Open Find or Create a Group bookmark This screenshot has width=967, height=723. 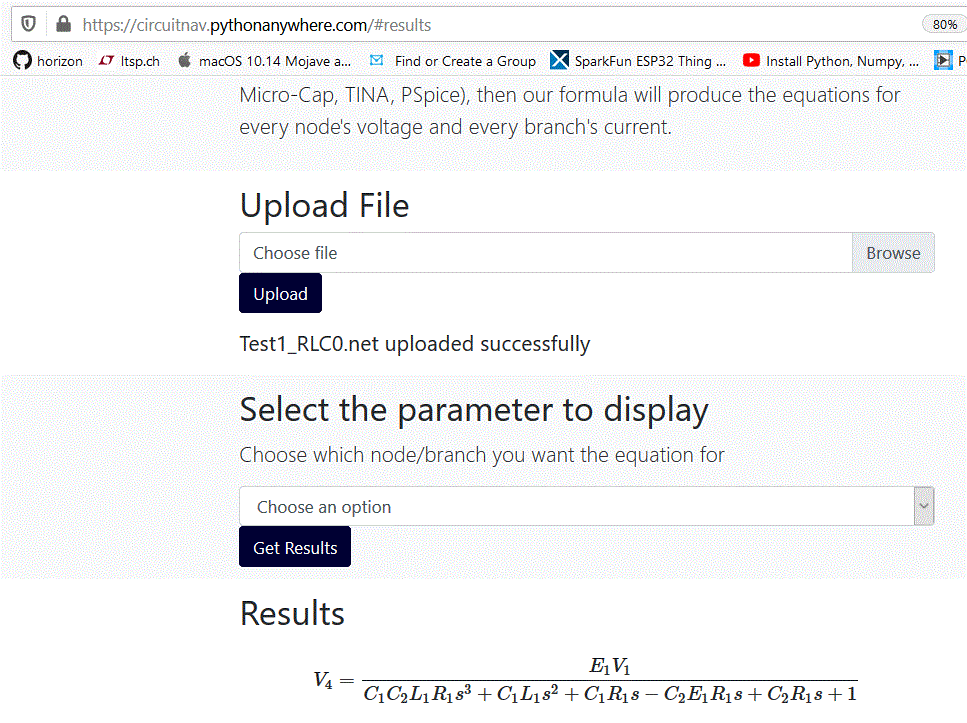click(x=453, y=61)
